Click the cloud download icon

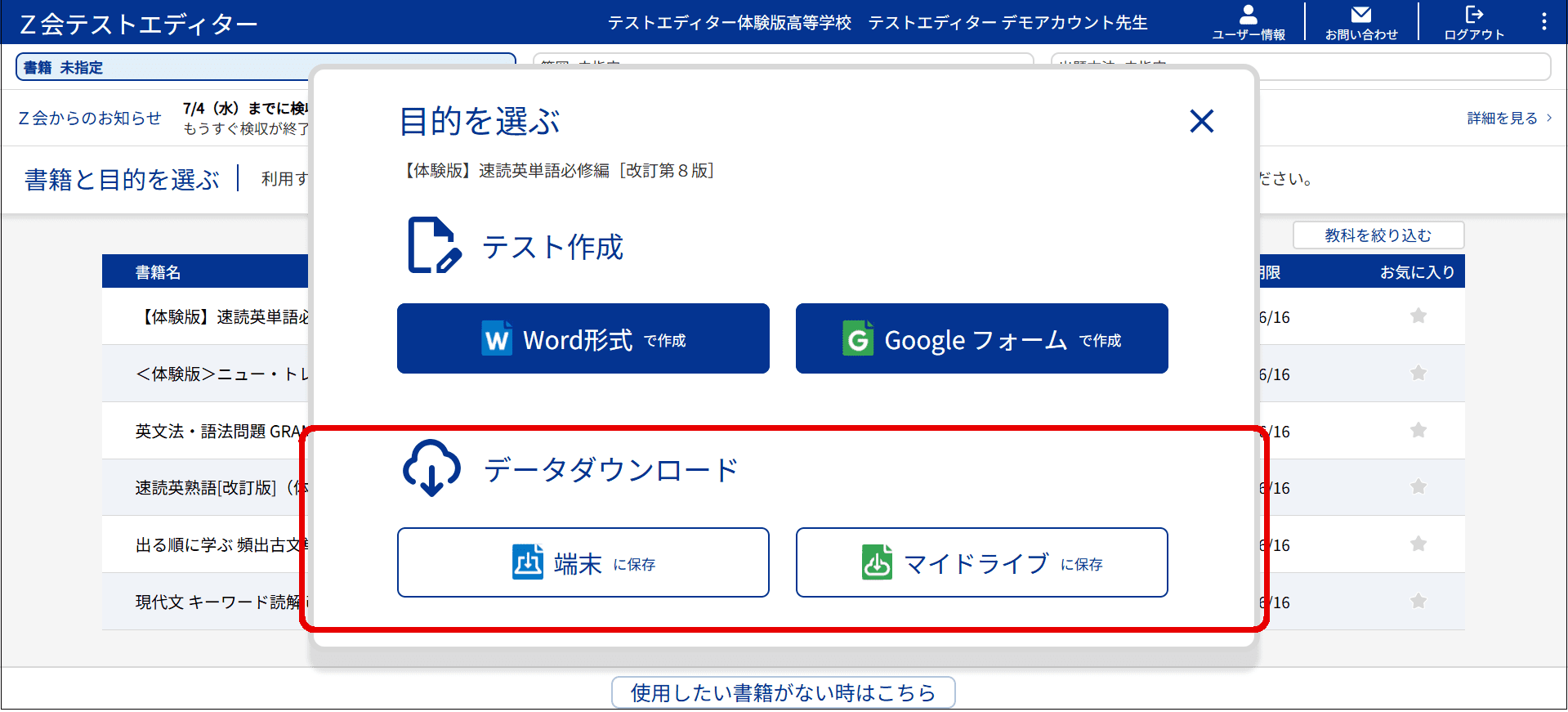click(x=431, y=468)
